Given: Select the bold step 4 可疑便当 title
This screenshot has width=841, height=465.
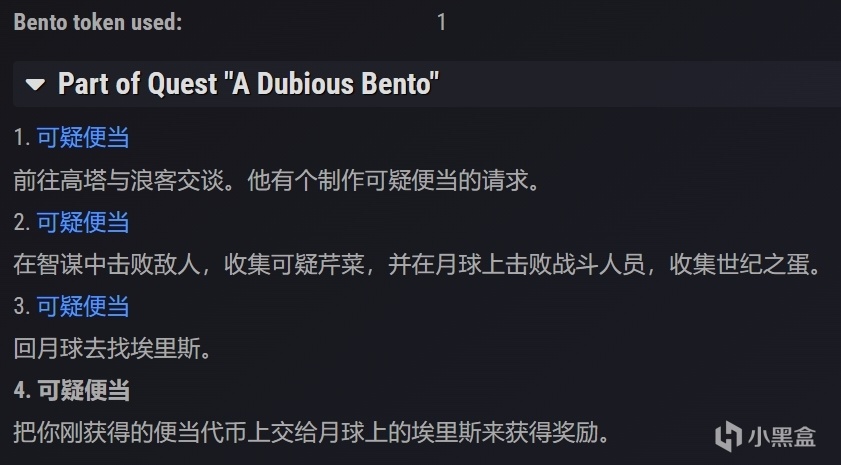Looking at the screenshot, I should tap(83, 390).
